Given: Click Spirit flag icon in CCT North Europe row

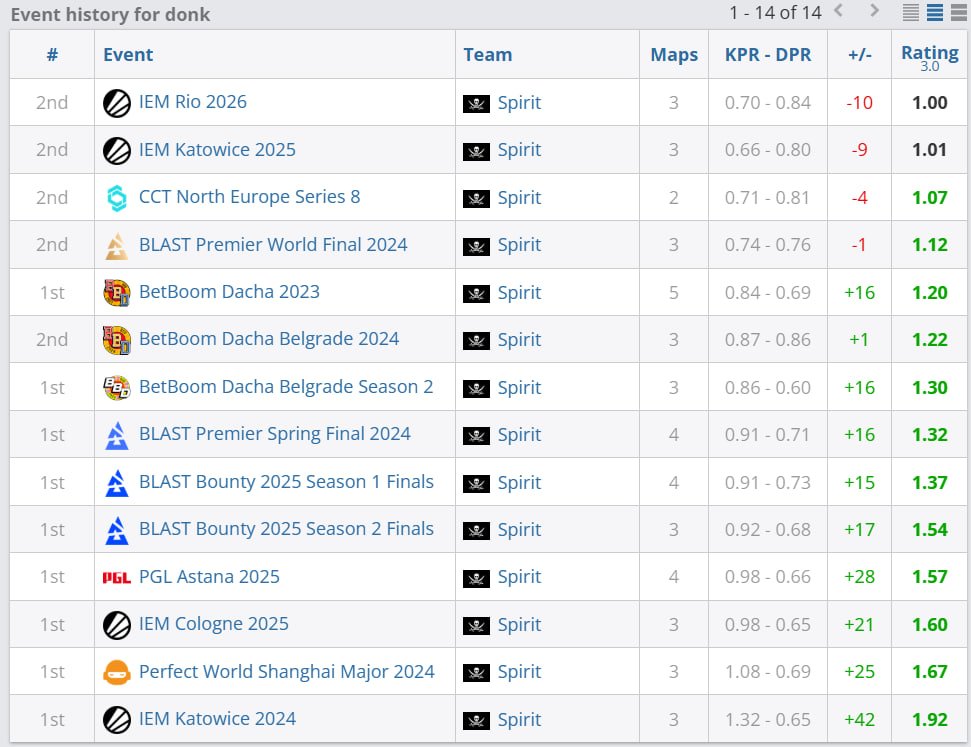Looking at the screenshot, I should pyautogui.click(x=476, y=199).
